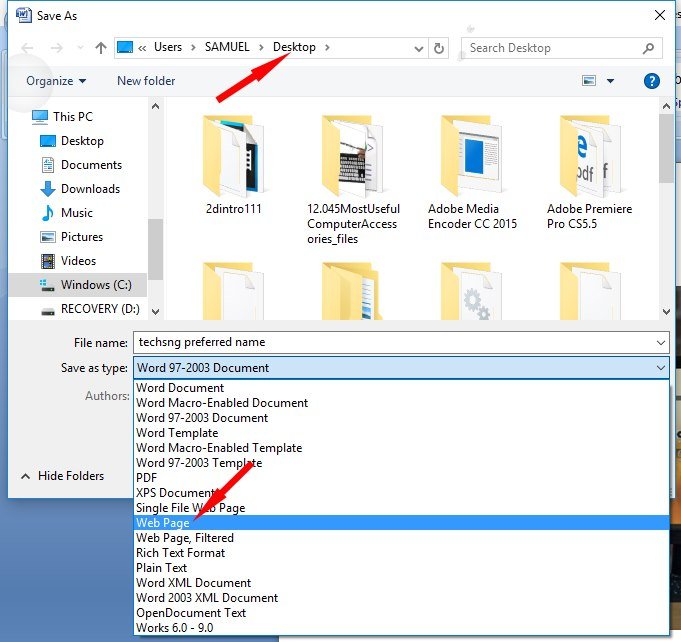Screen dimensions: 681x642
Task: Choose PDF from the save type list
Action: tap(147, 478)
